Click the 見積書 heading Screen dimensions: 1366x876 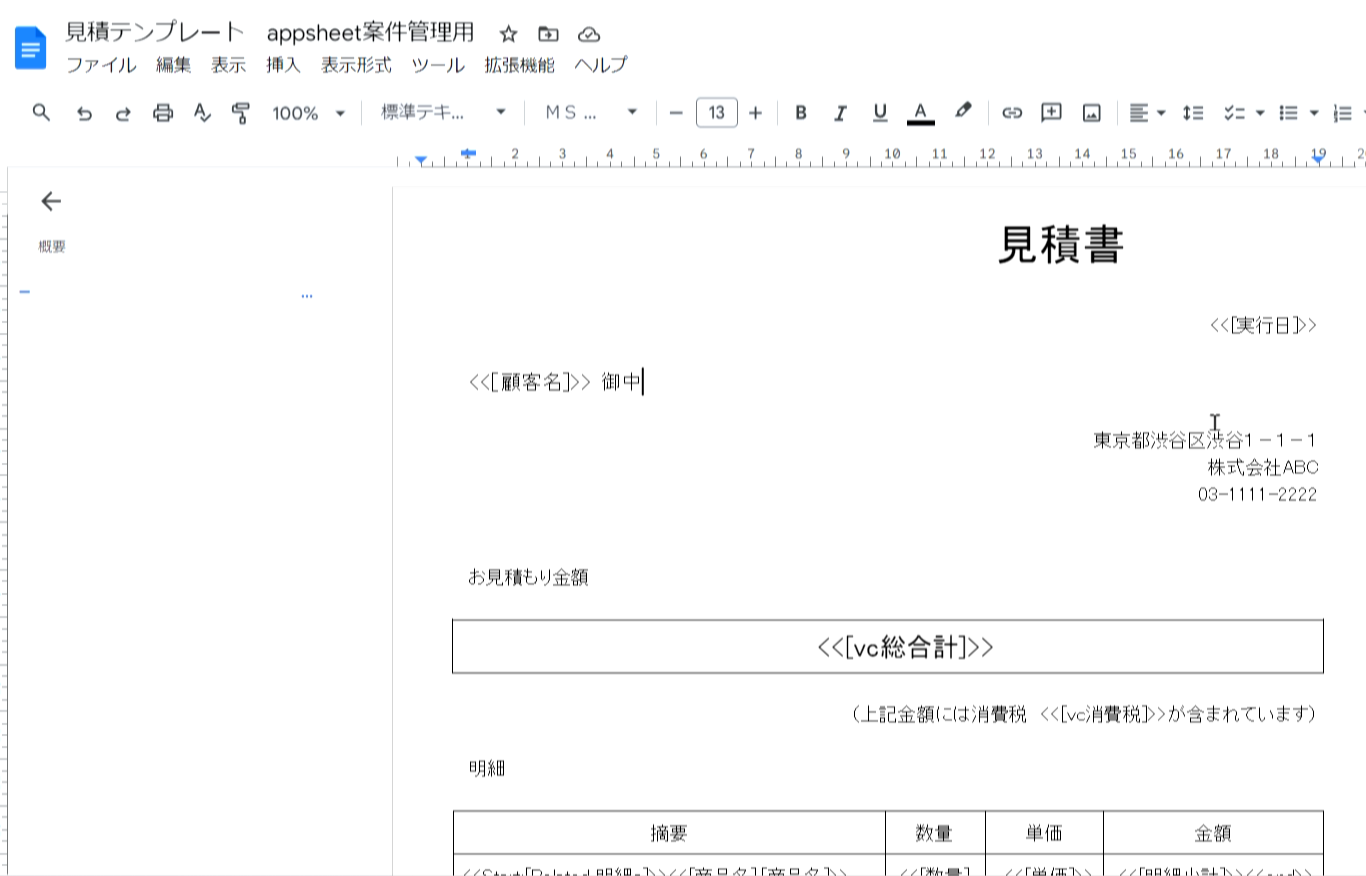[1061, 245]
